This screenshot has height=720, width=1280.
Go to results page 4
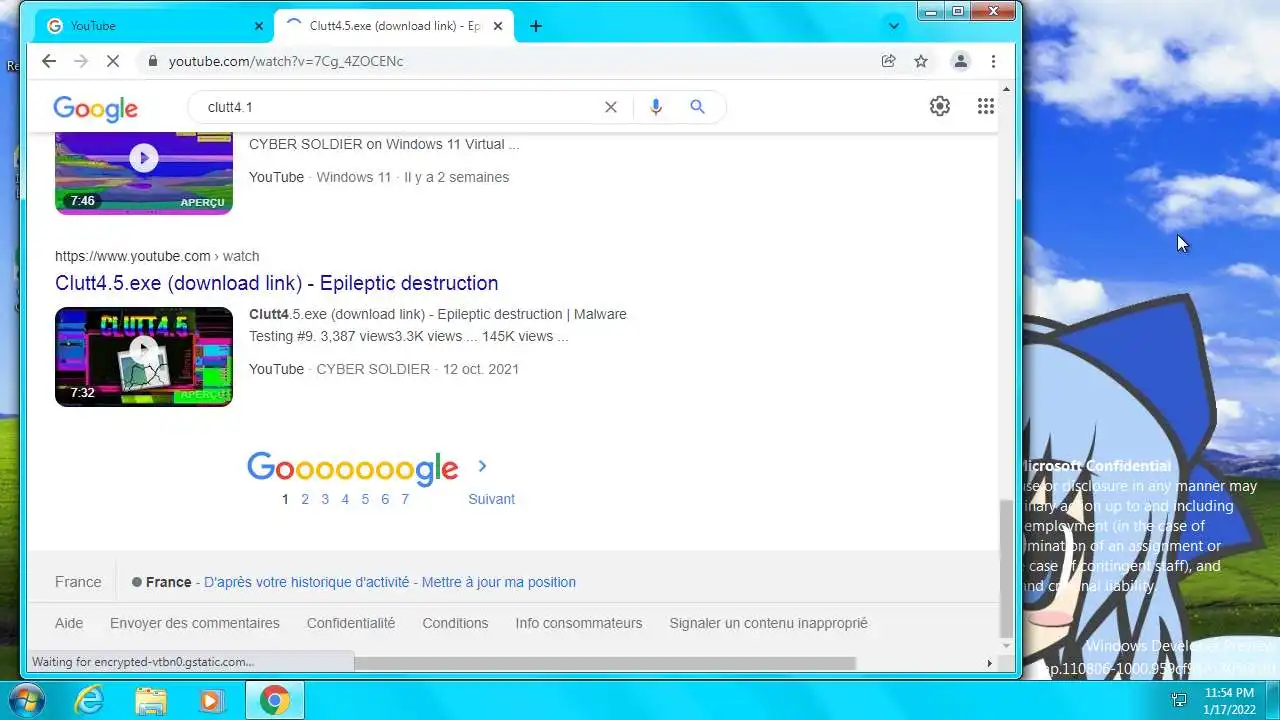coord(345,499)
